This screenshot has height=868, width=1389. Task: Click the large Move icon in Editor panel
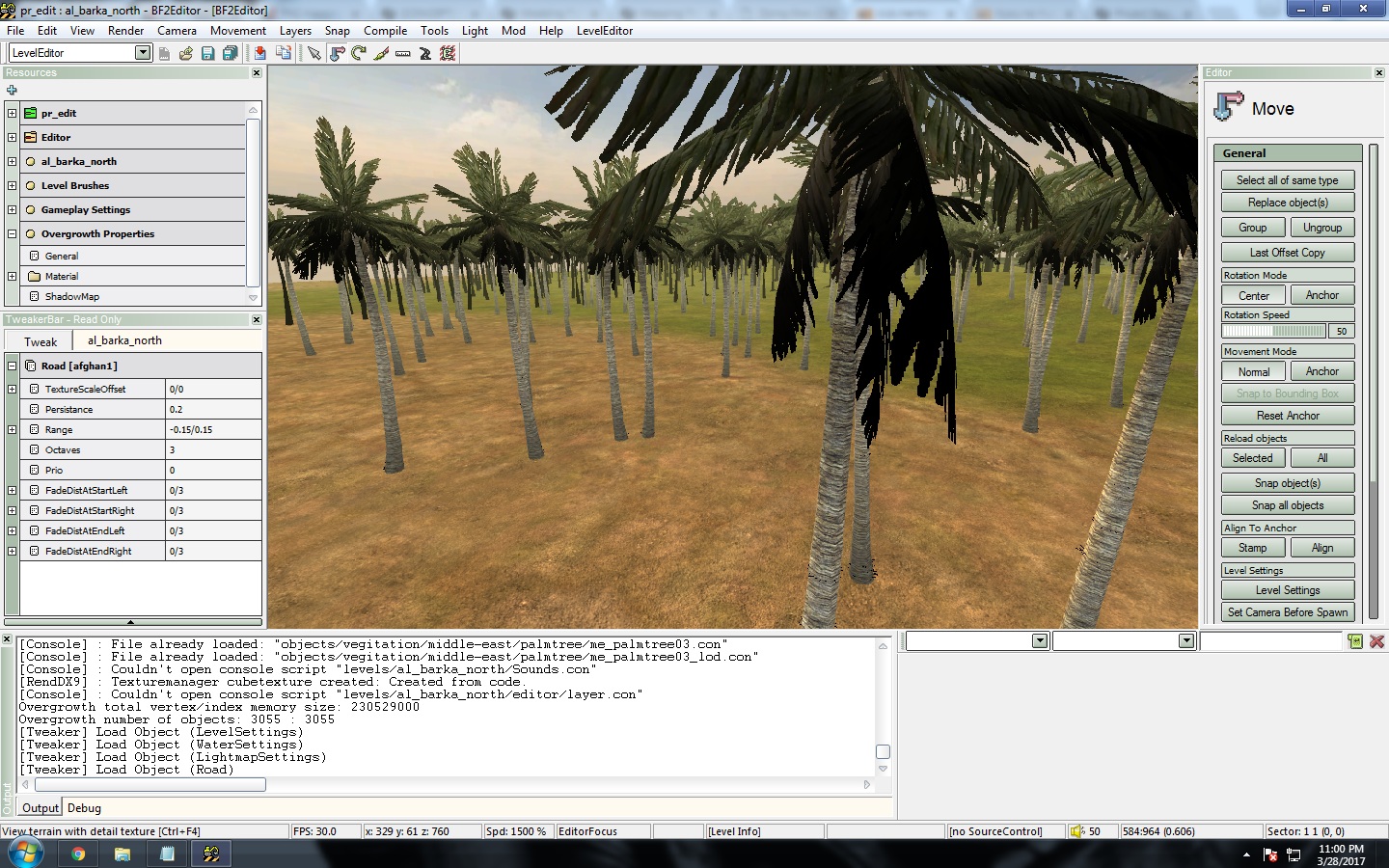[x=1228, y=106]
